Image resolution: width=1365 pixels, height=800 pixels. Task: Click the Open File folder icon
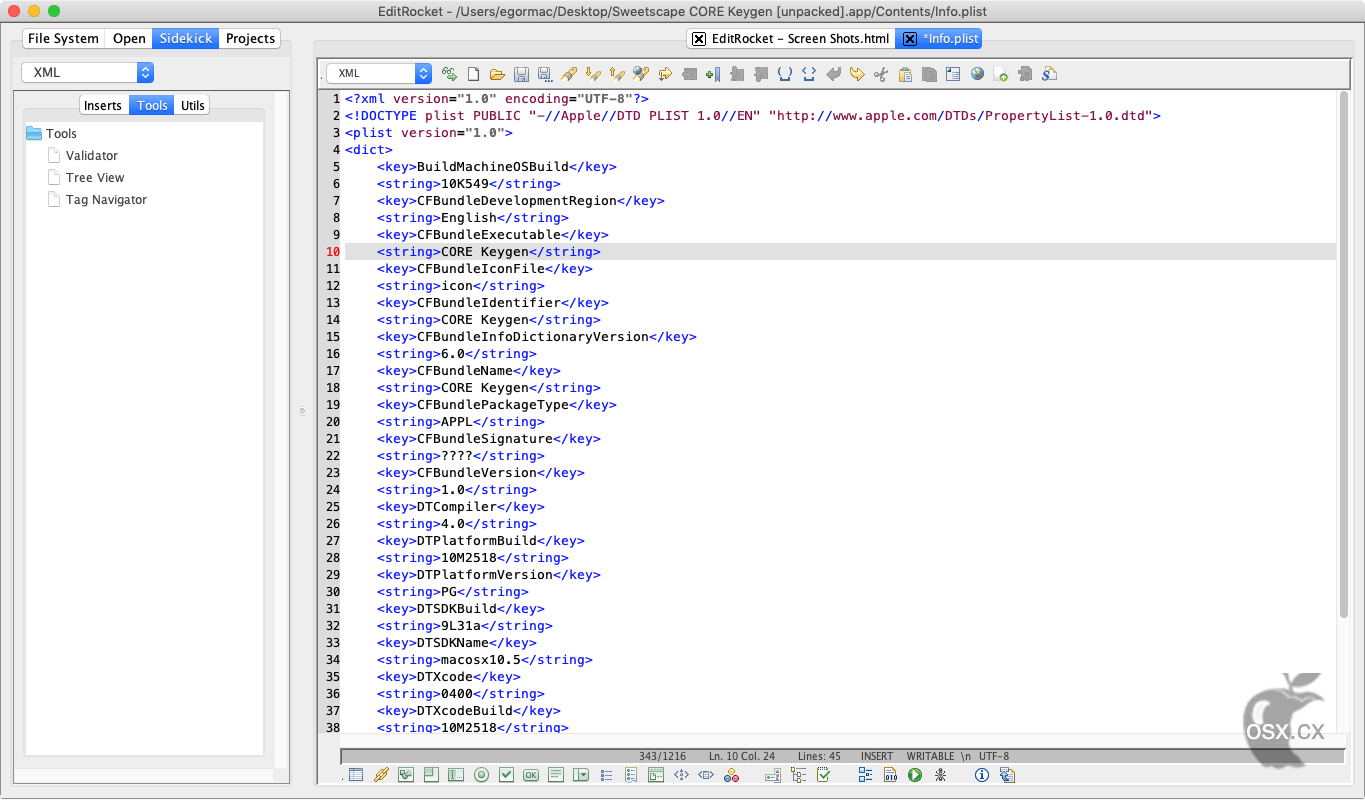coord(497,74)
